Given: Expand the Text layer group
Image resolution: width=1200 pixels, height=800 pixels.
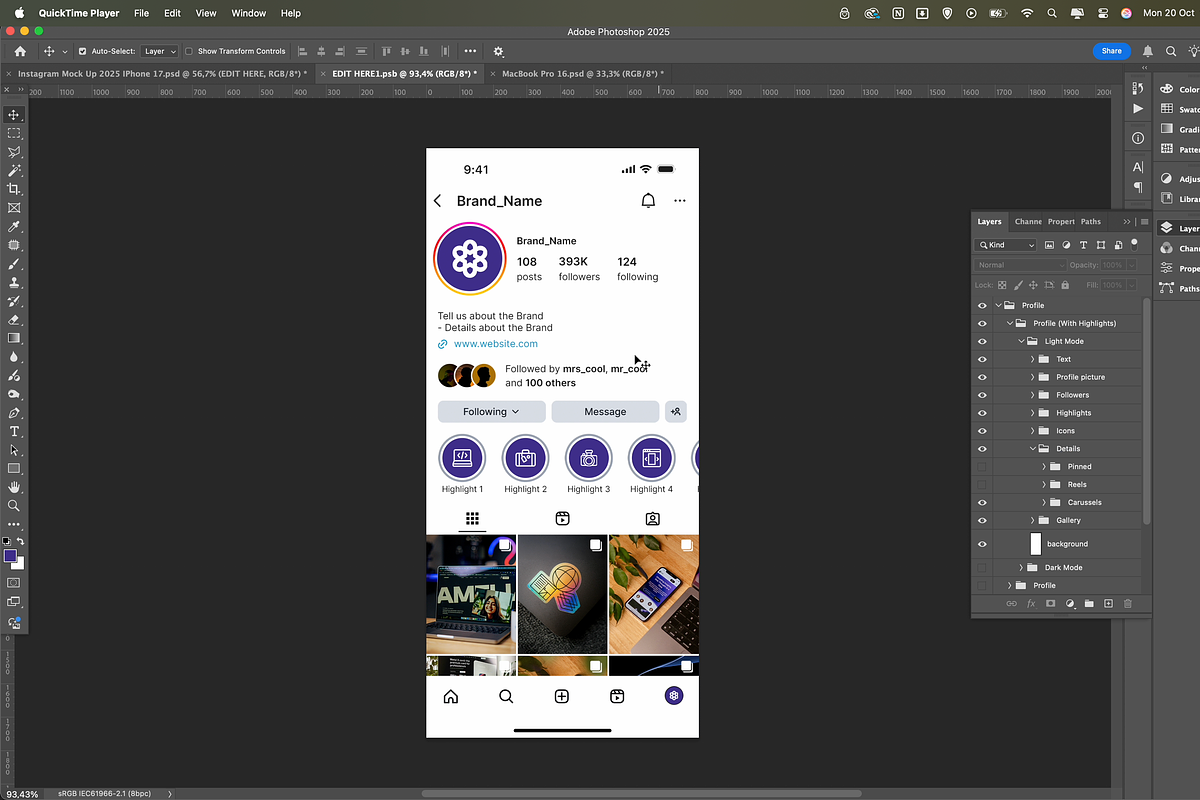Looking at the screenshot, I should pos(1033,359).
